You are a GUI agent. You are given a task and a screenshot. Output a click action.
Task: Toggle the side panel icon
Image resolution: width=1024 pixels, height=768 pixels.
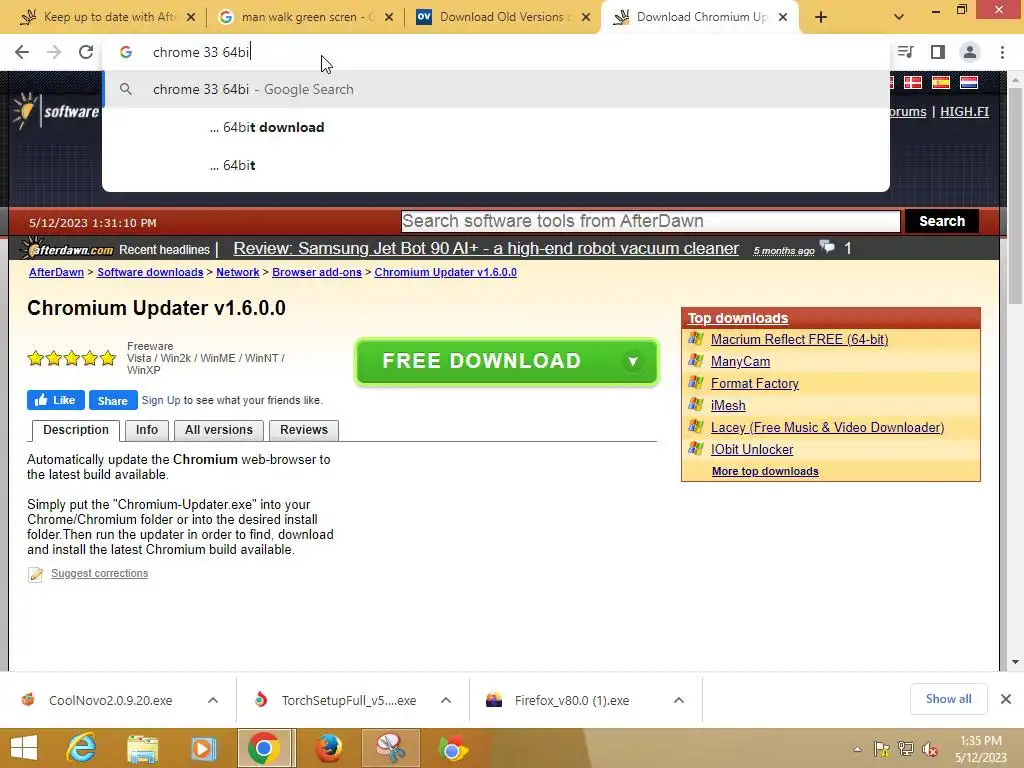coord(938,52)
